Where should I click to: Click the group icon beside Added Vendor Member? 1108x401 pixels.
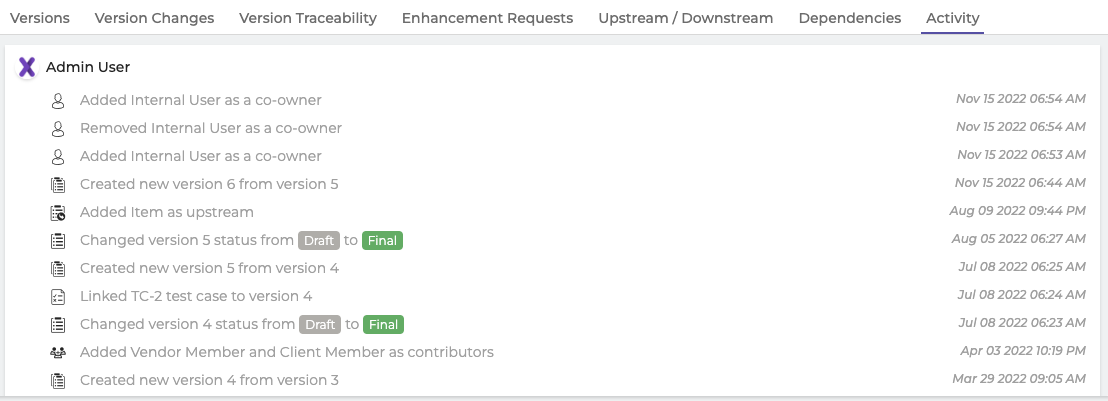[58, 352]
